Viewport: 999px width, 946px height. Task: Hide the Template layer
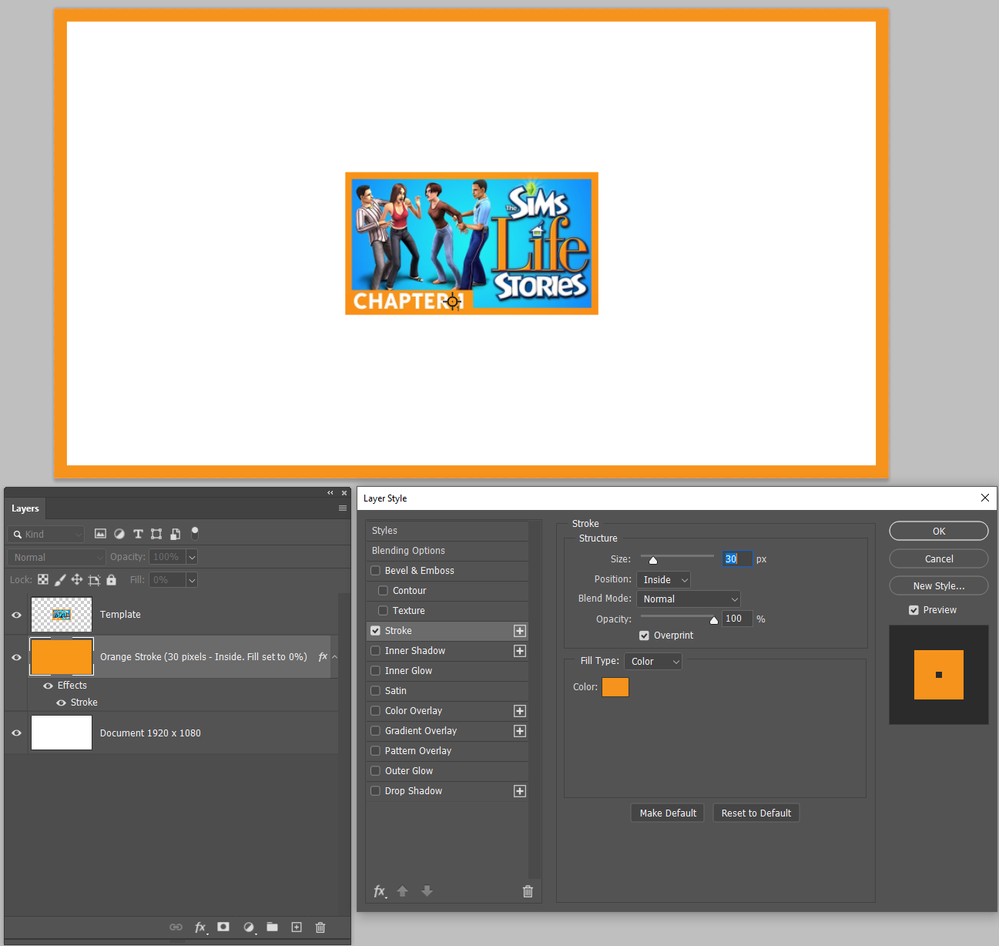(x=17, y=615)
